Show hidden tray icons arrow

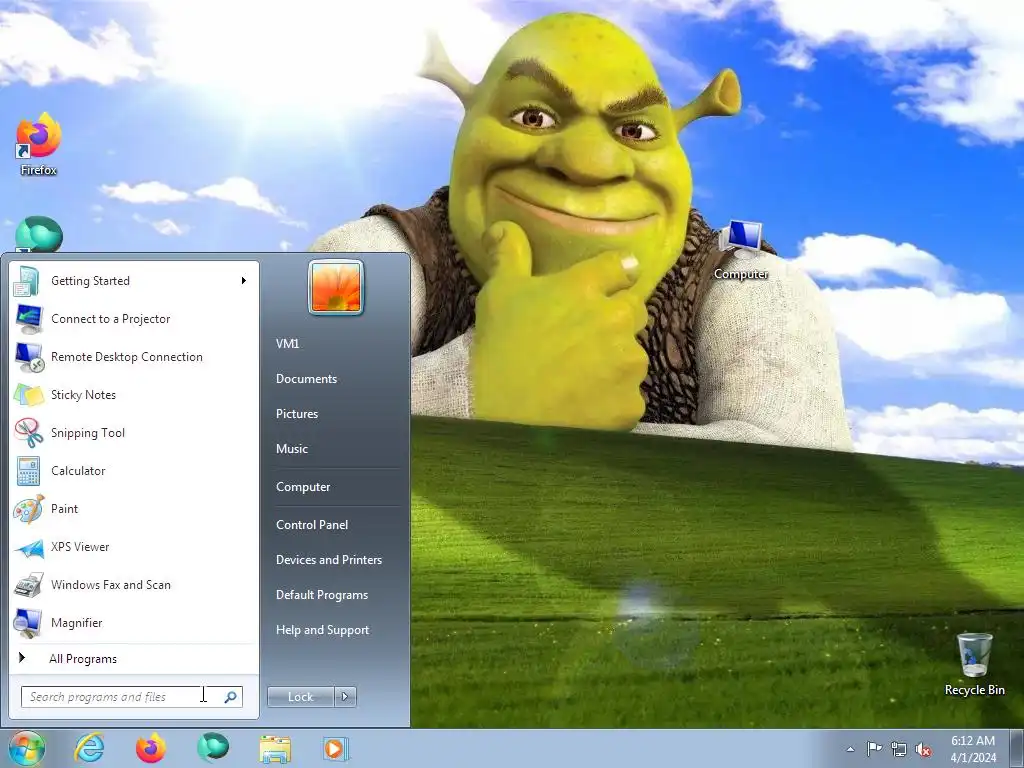(x=850, y=749)
